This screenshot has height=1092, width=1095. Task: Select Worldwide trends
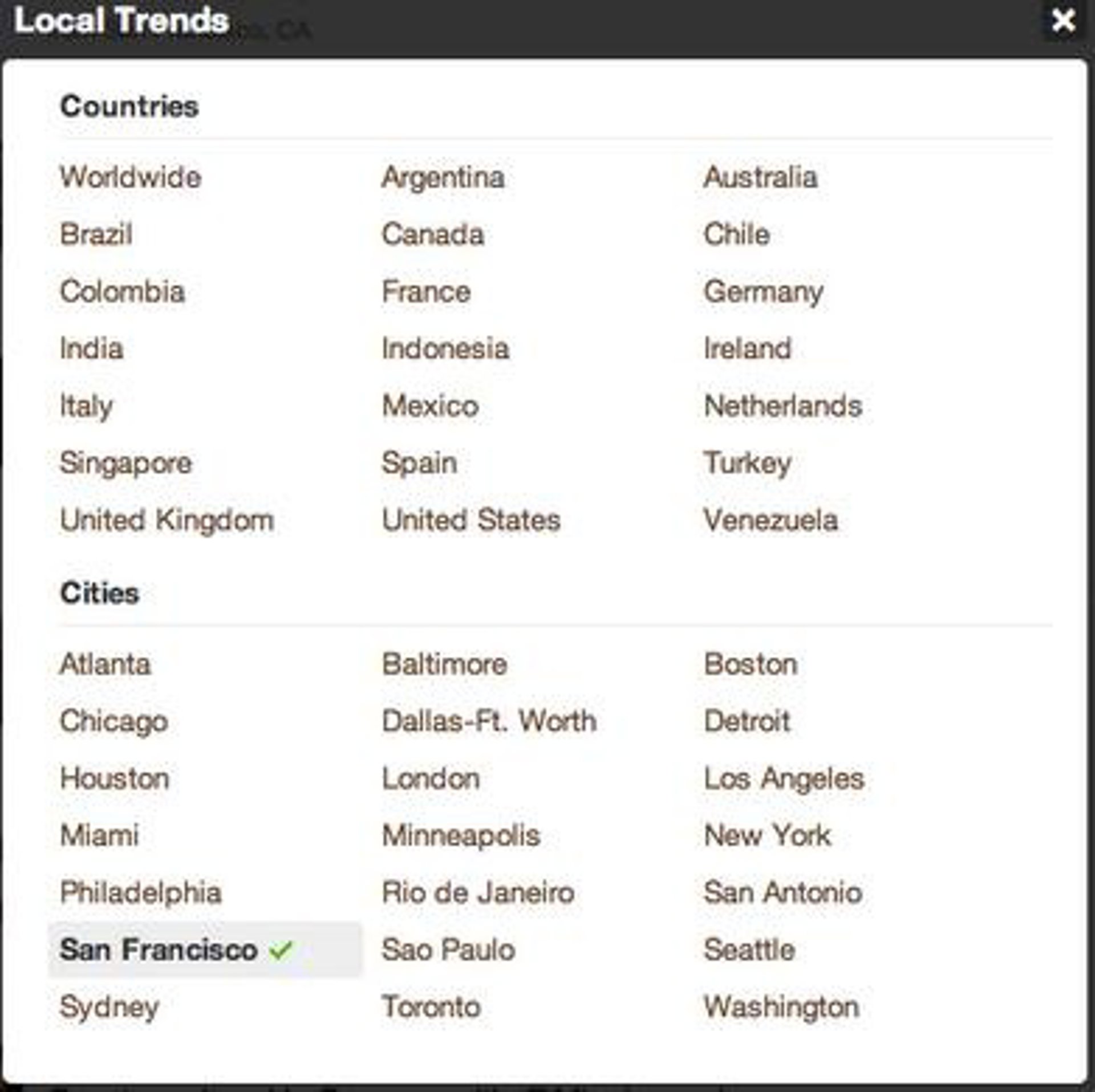pyautogui.click(x=131, y=177)
